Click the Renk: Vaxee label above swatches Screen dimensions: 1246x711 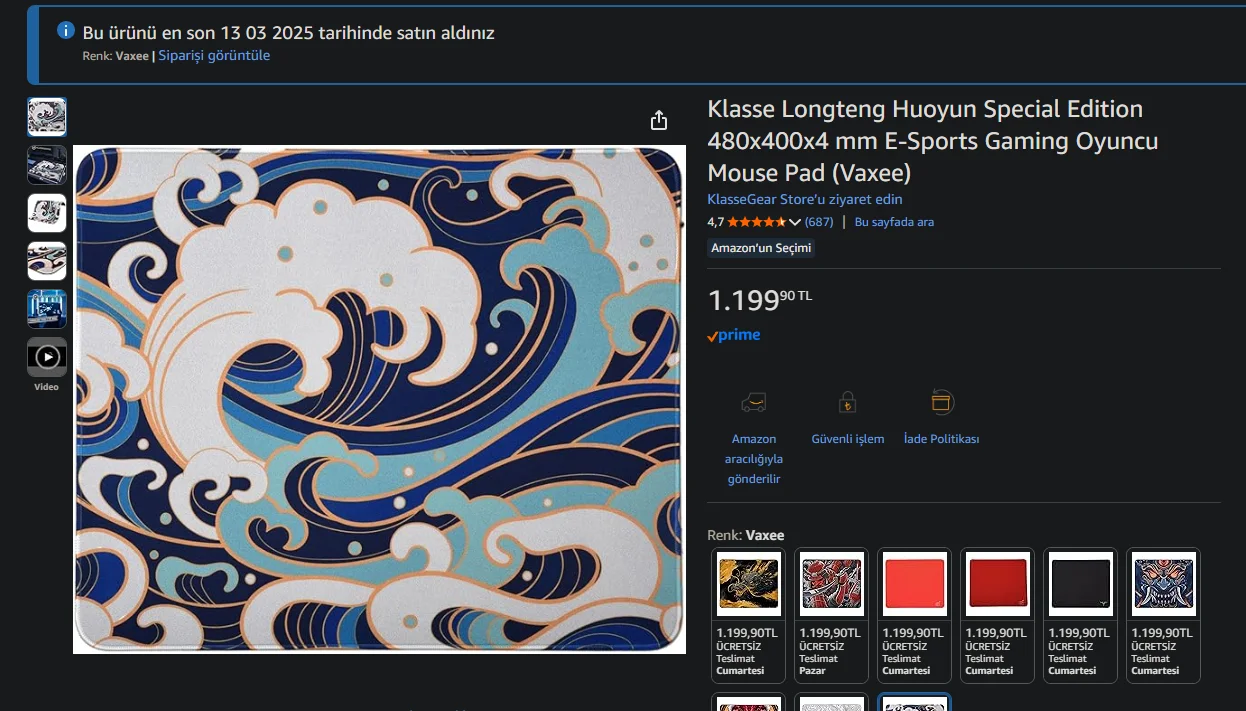point(746,535)
